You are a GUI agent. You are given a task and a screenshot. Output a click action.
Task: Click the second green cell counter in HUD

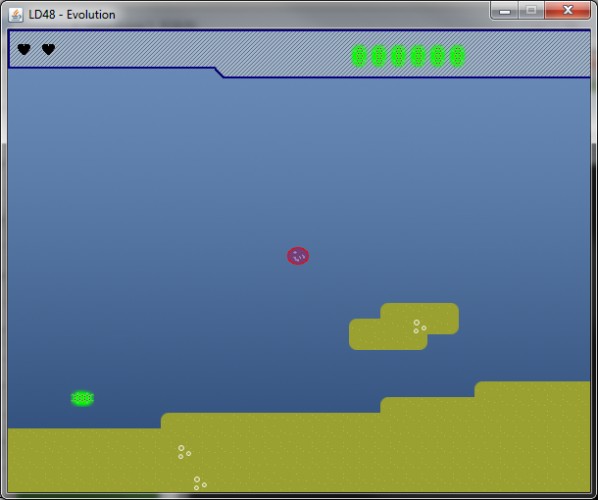point(379,56)
